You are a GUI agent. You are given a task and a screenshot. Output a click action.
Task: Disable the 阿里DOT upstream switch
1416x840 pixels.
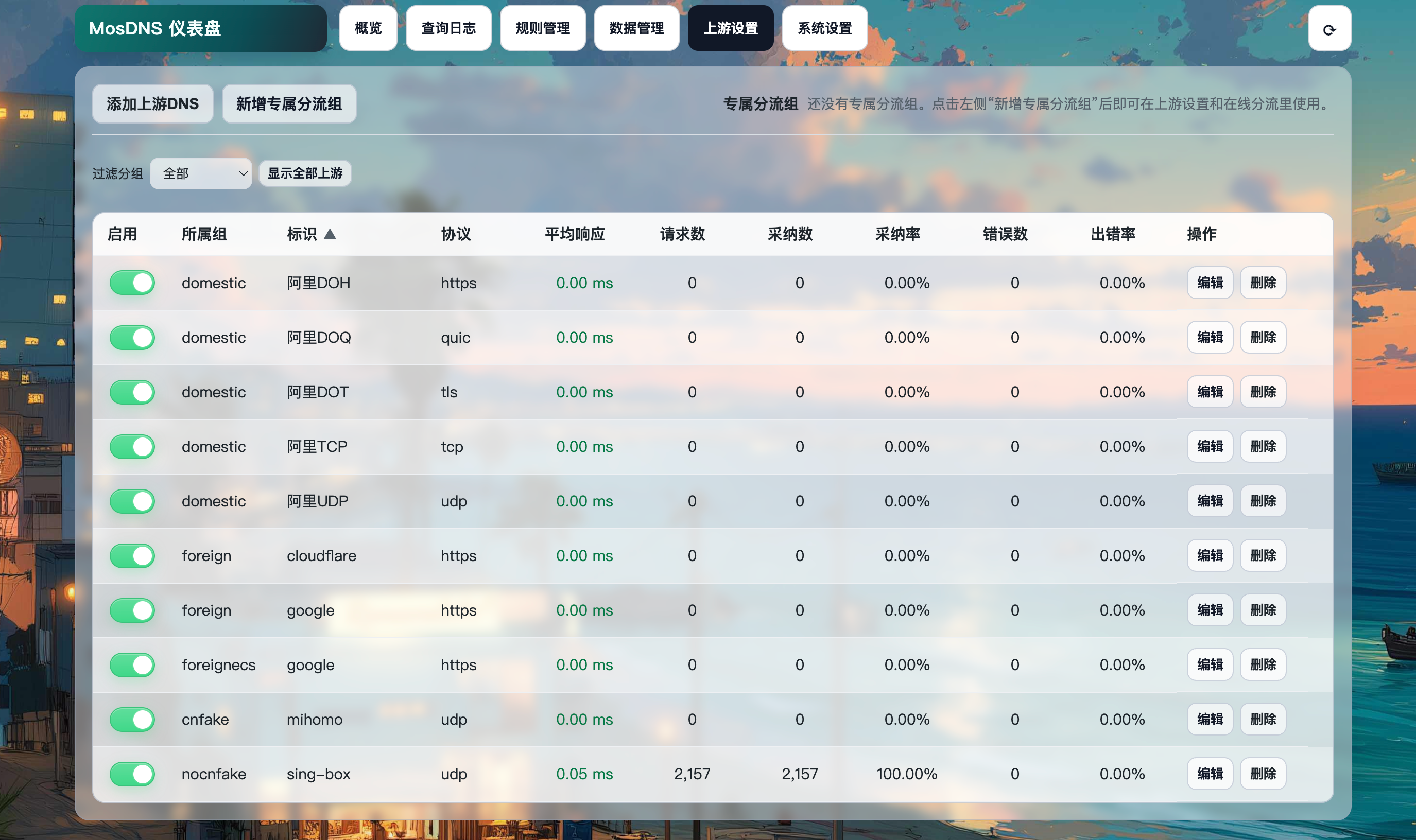[x=132, y=392]
